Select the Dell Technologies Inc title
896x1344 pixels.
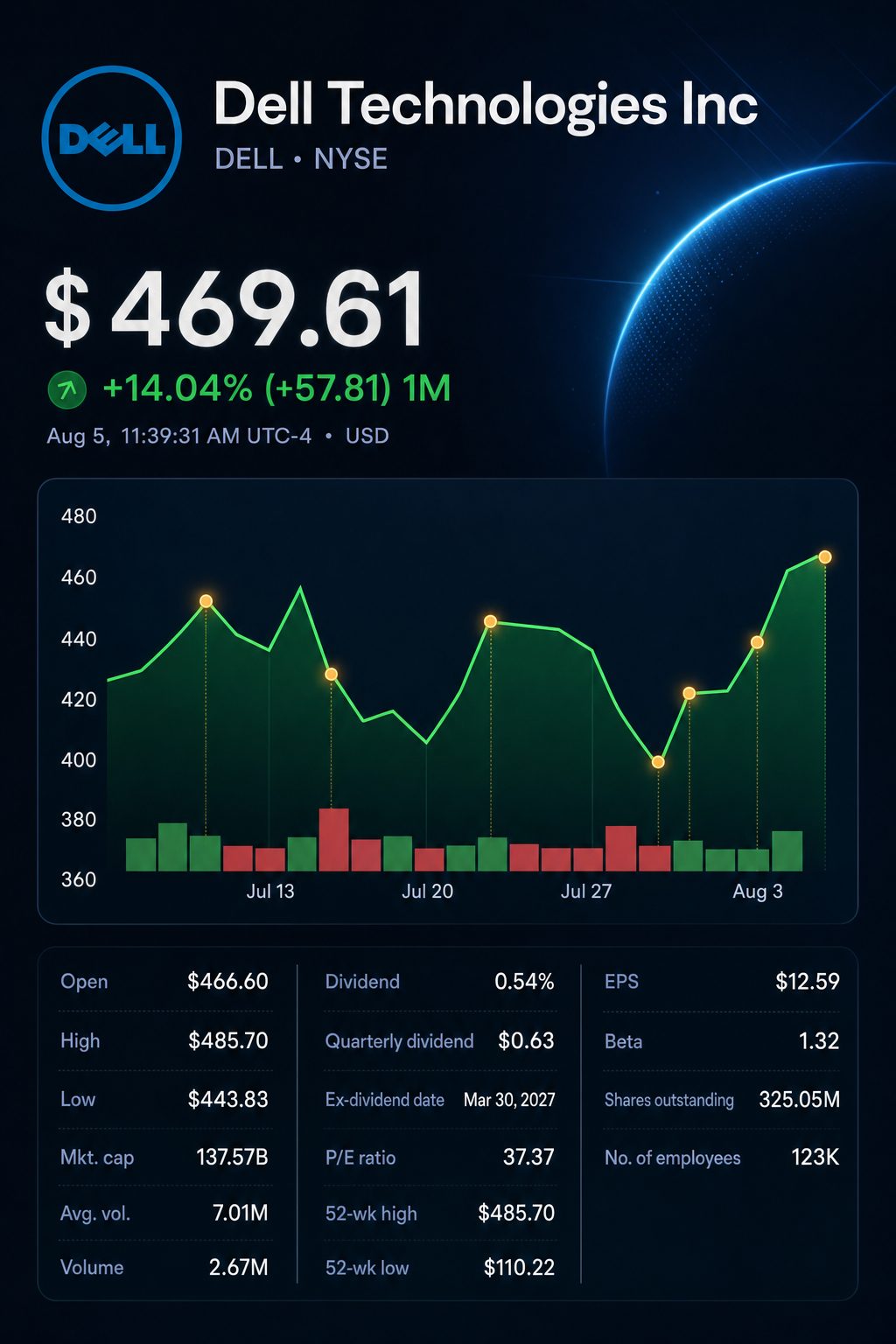click(486, 105)
